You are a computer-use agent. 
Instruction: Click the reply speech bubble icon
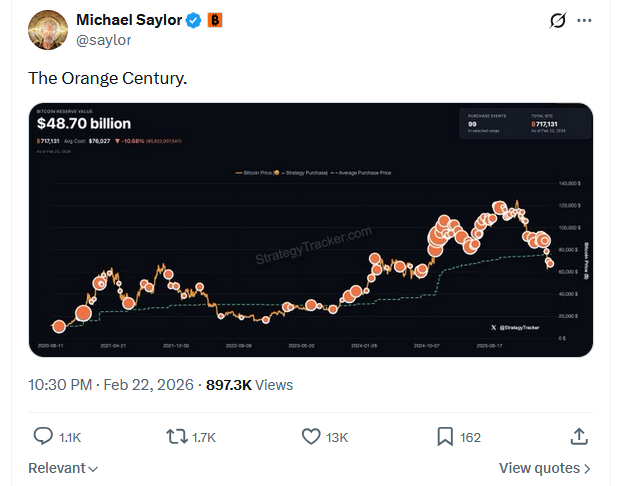[x=43, y=436]
